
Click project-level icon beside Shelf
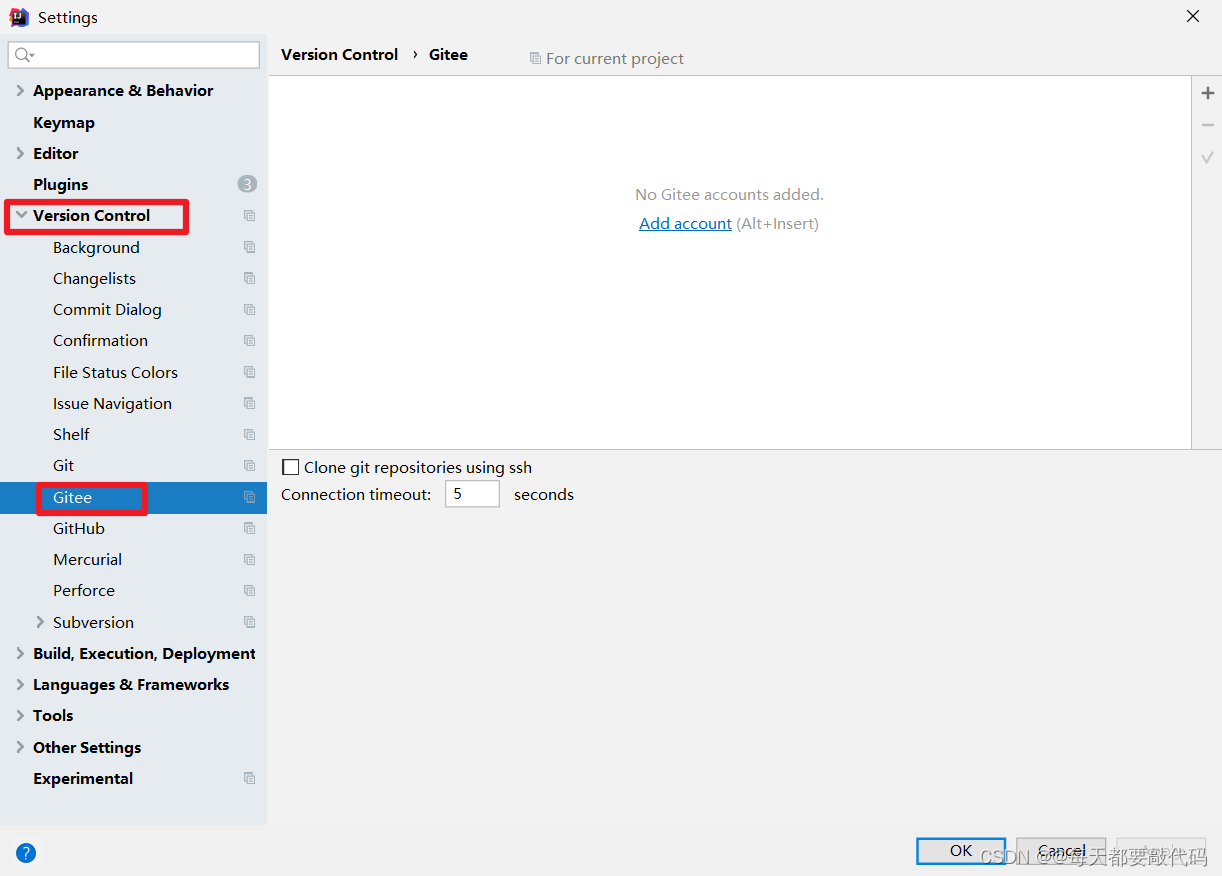[x=249, y=435]
